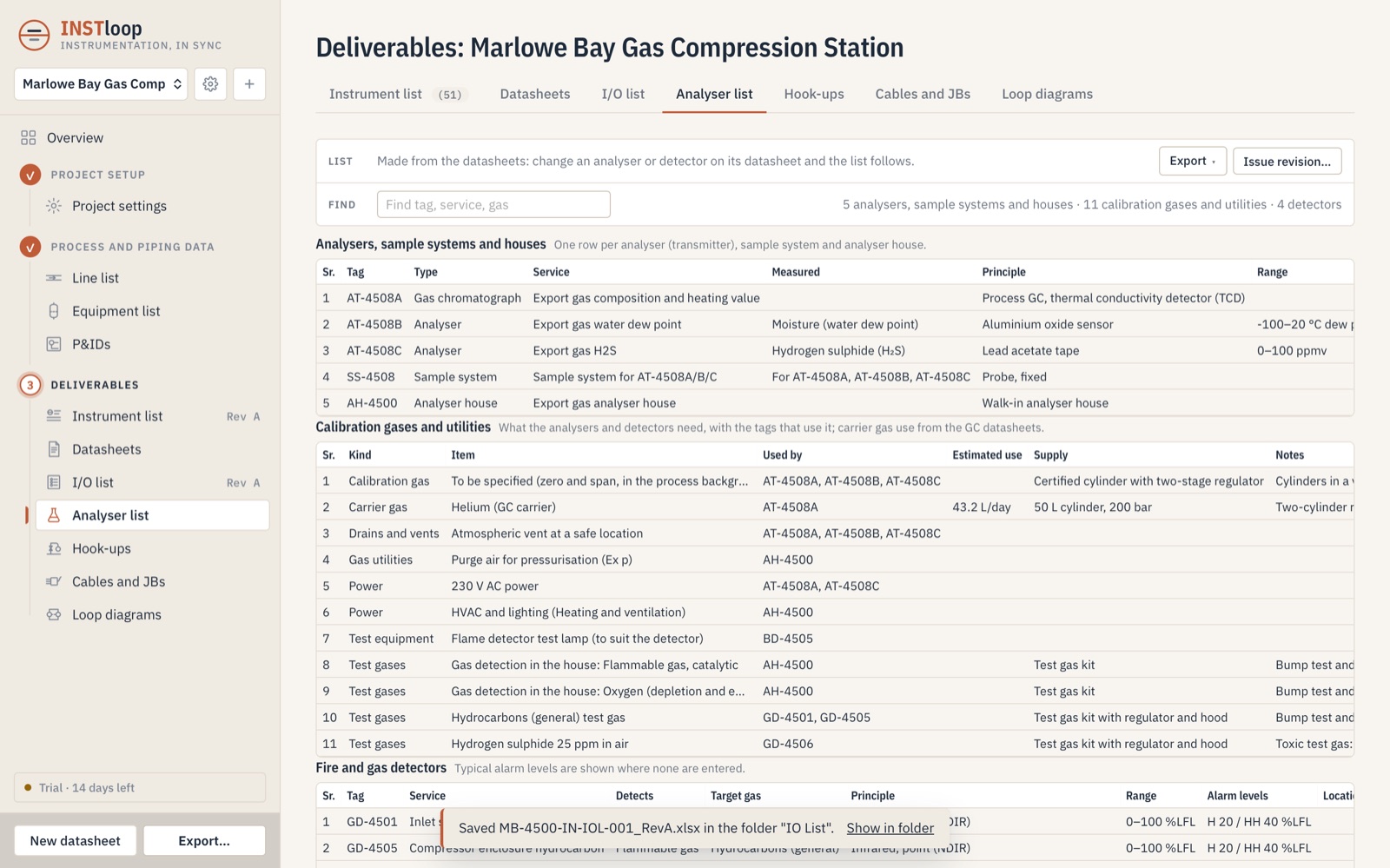Open the I/O list tab
This screenshot has height=868, width=1390.
pyautogui.click(x=623, y=94)
